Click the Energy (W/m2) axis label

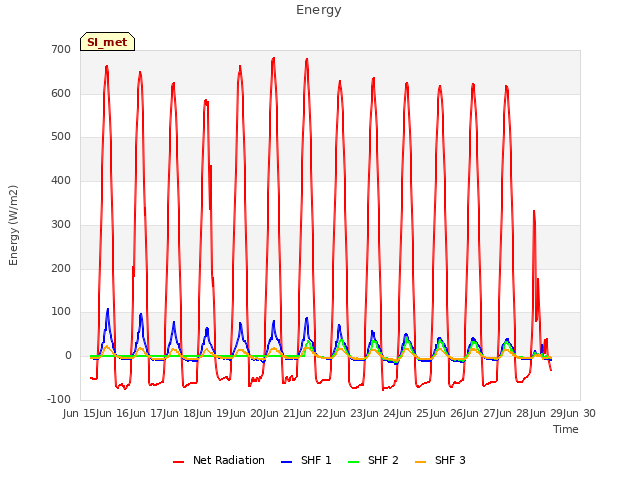13,225
